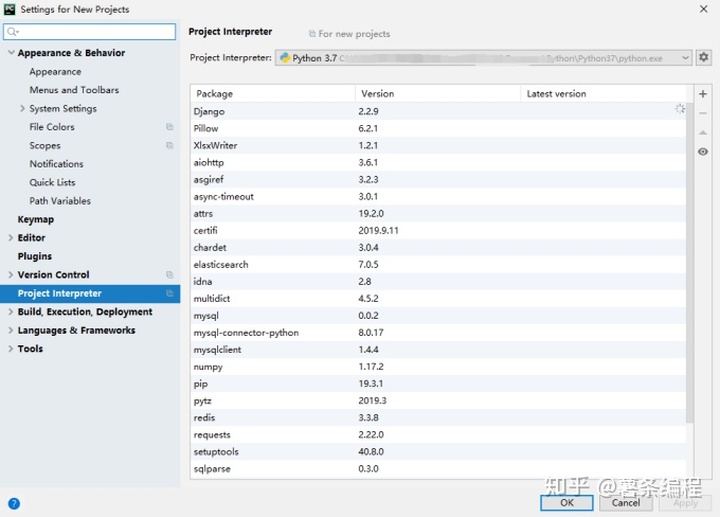Expand the Version Control section
The height and width of the screenshot is (517, 720).
11,275
